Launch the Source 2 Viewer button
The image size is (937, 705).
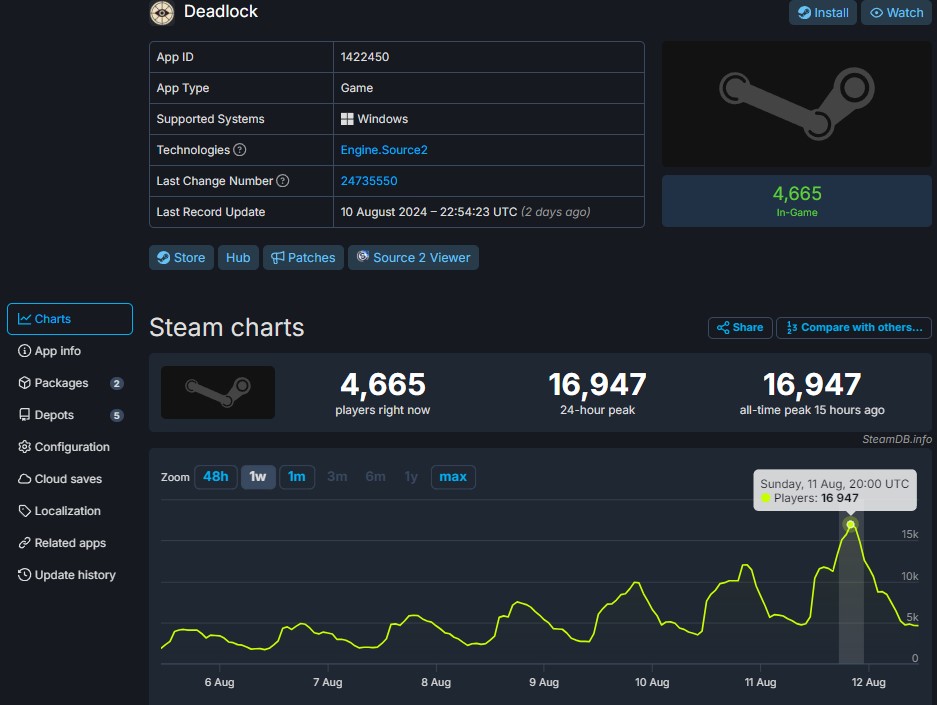[x=413, y=257]
